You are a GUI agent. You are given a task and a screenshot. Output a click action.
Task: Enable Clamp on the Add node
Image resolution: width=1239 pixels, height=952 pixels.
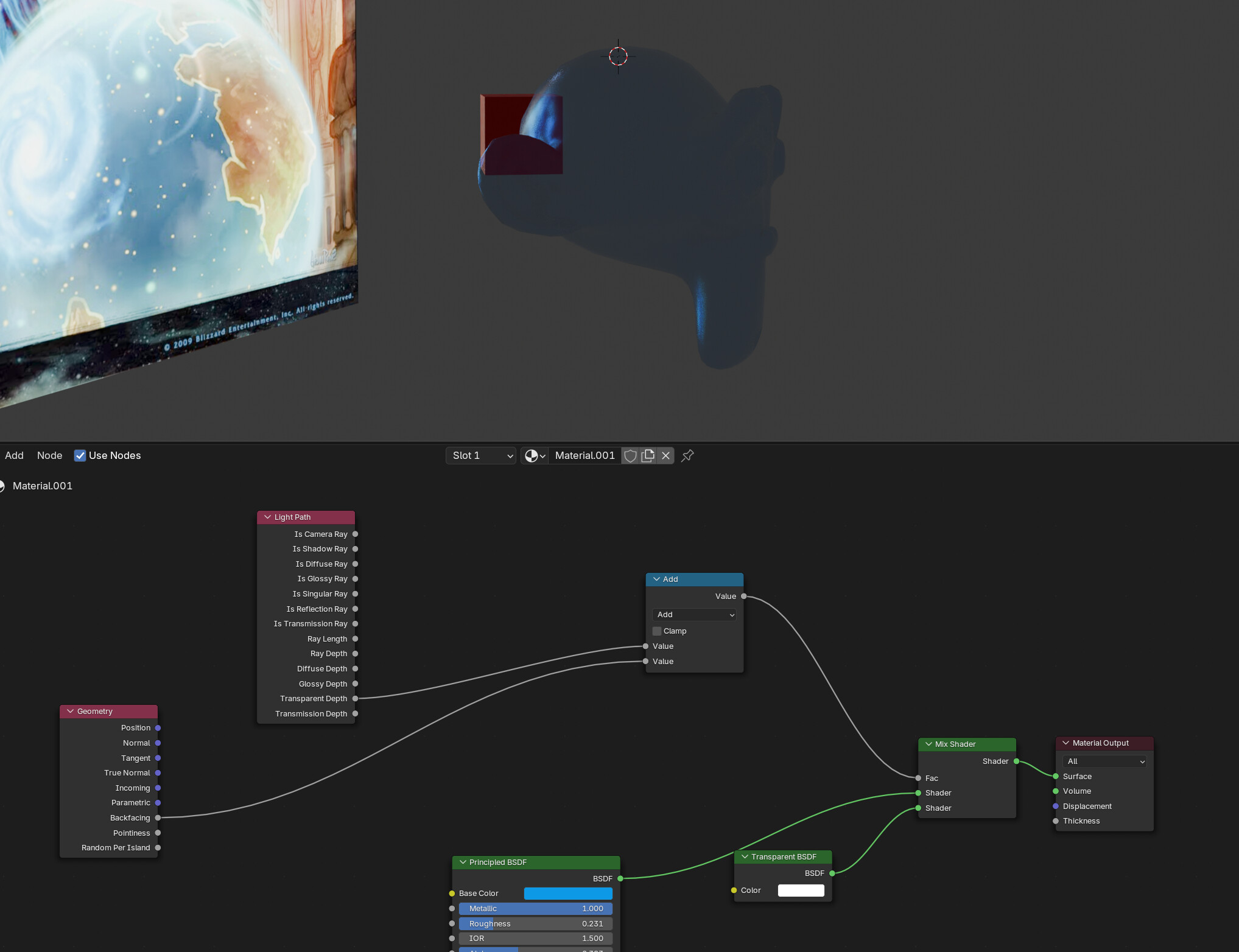657,631
